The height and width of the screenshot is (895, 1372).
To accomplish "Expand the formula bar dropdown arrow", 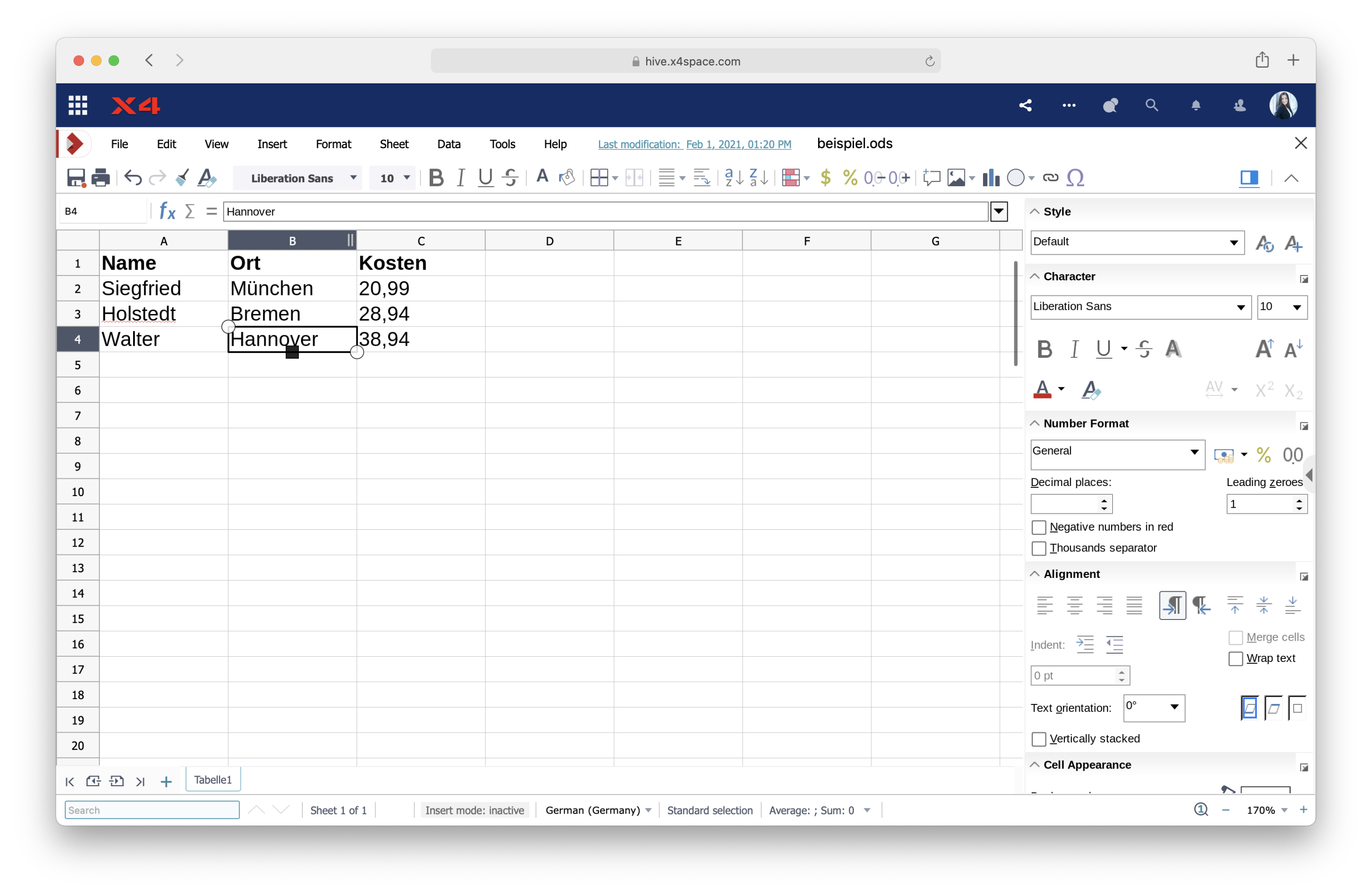I will [x=999, y=212].
